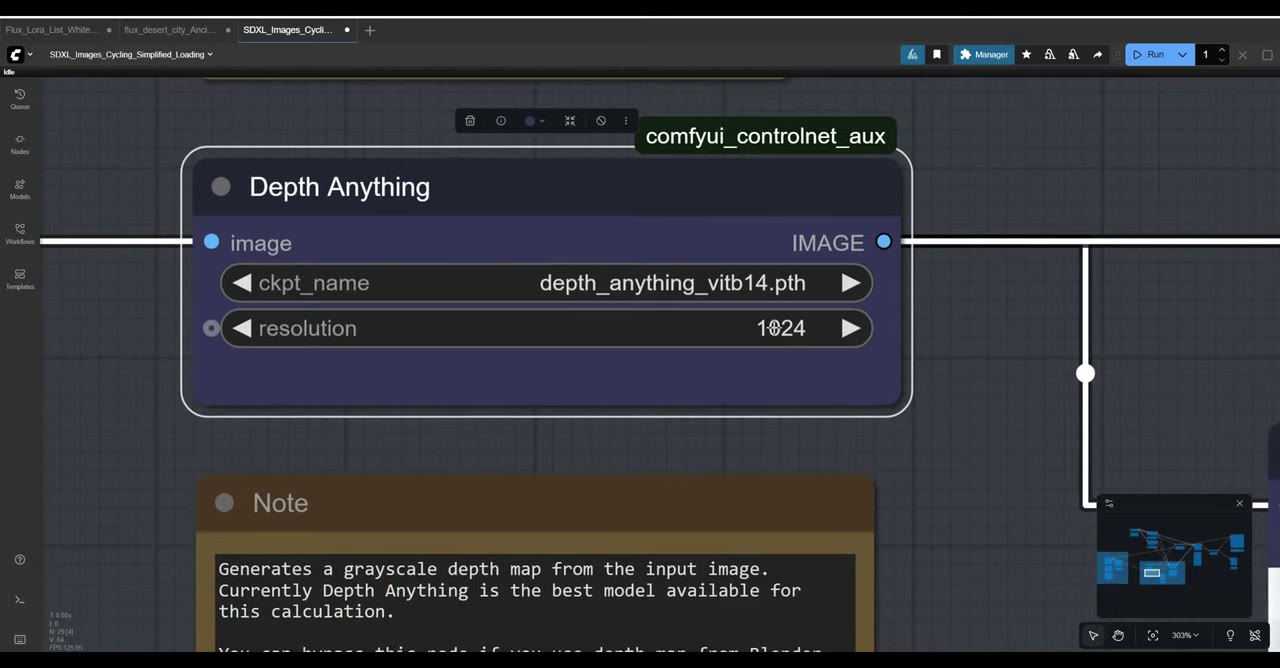
Task: Fit view to selection icon
Action: 1153,635
